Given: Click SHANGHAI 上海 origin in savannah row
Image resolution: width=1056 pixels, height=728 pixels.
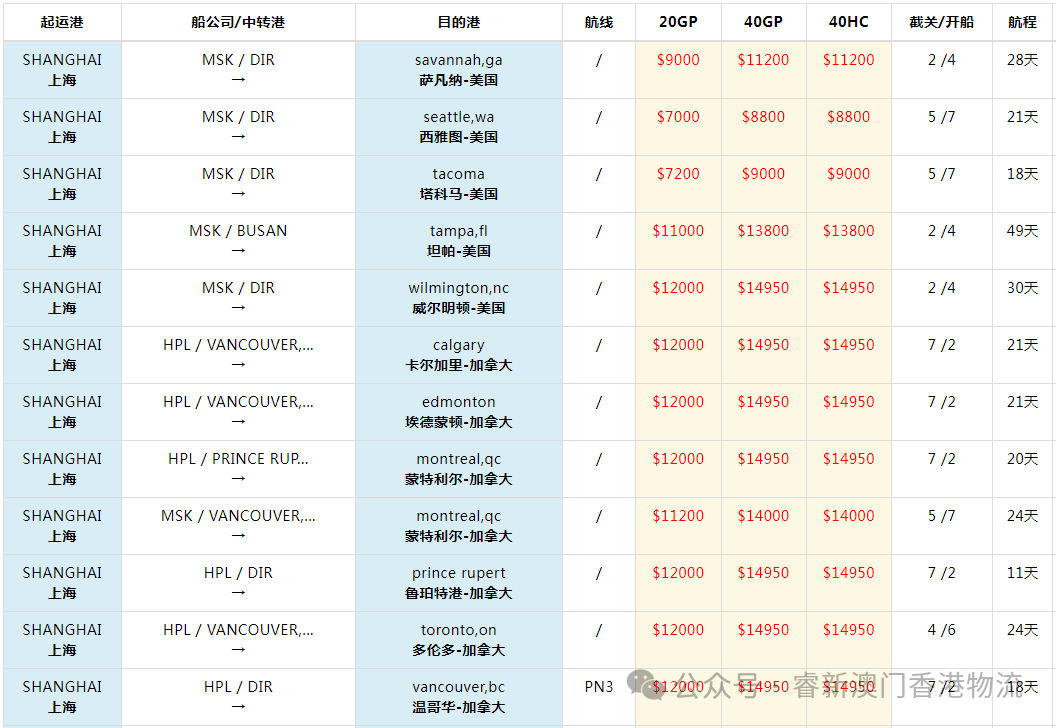Looking at the screenshot, I should pyautogui.click(x=62, y=70).
